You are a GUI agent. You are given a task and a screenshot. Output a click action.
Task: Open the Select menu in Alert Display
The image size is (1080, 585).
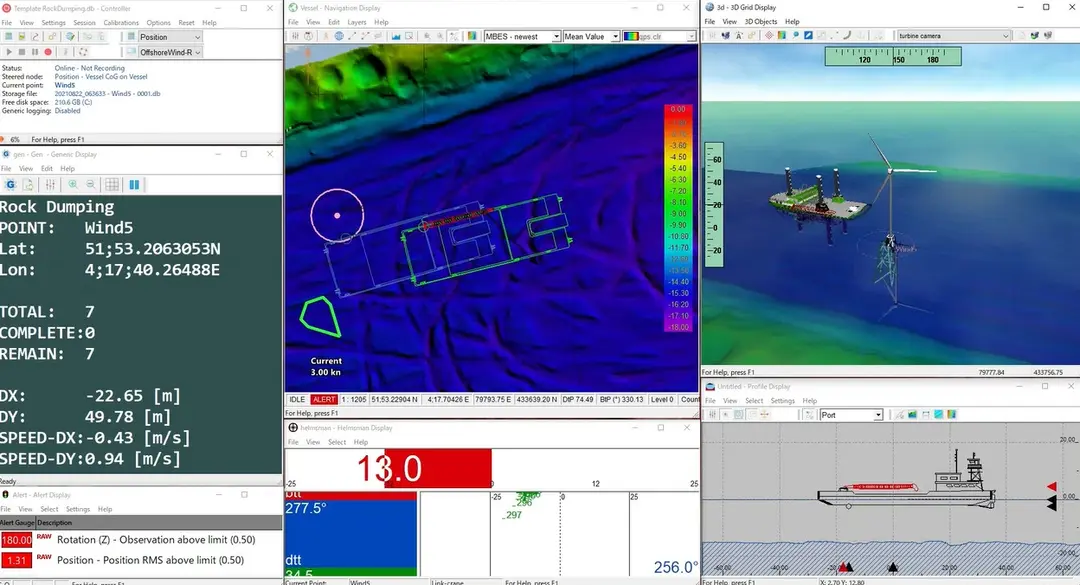point(49,509)
